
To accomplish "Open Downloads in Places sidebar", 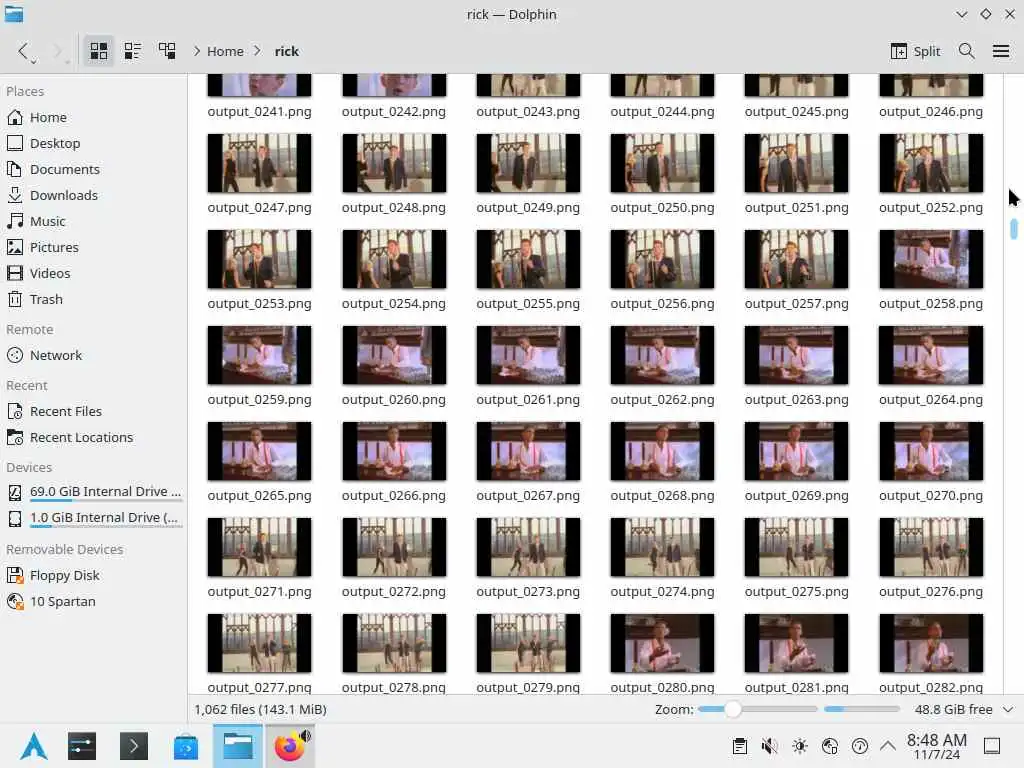I will click(93, 195).
